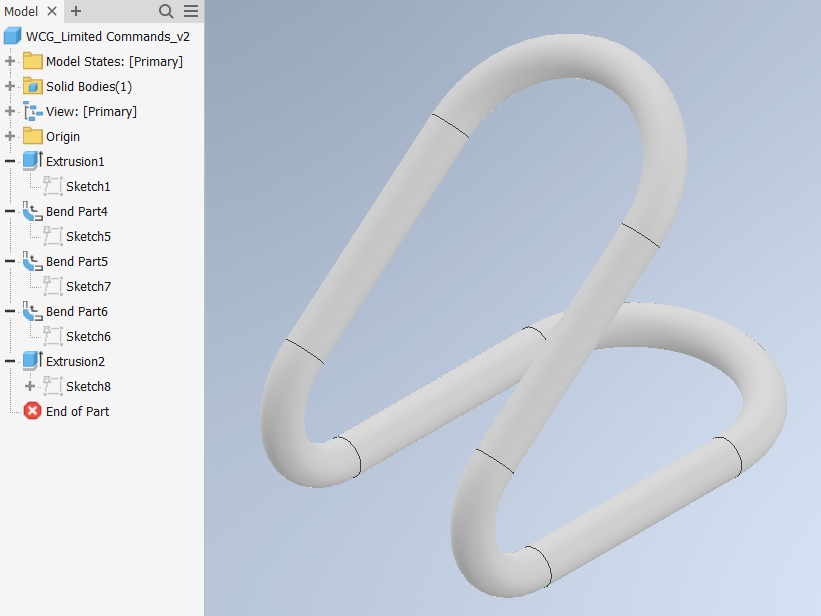This screenshot has width=821, height=616.
Task: Select Sketch5 in the tree
Action: (x=88, y=236)
